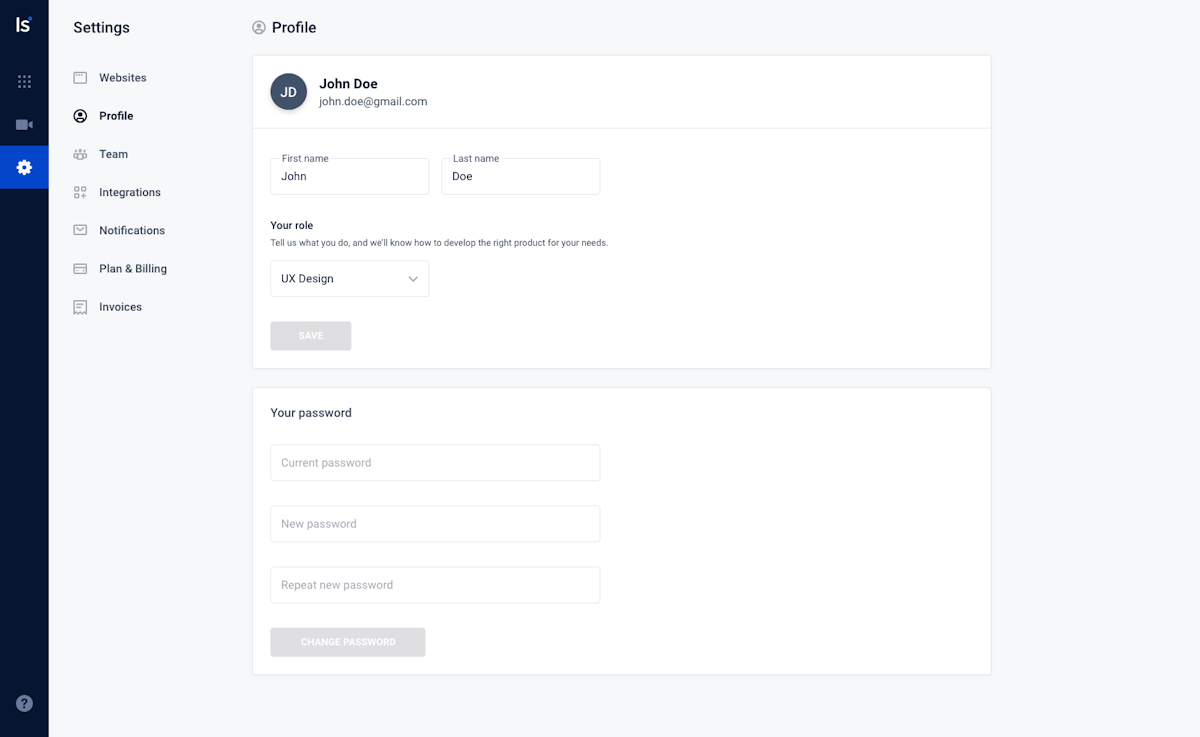
Task: Click the settings gear icon
Action: point(24,167)
